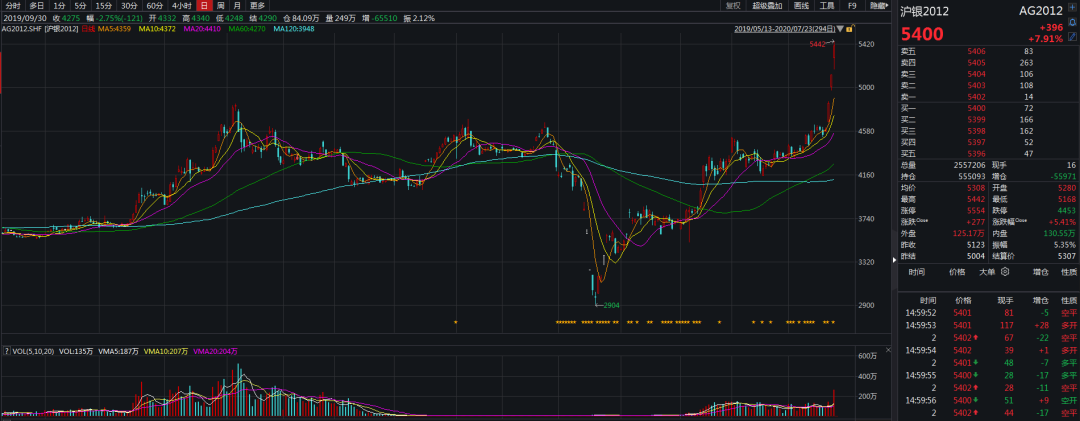Select the weekly 周 period tab
This screenshot has width=1080, height=421.
(x=220, y=6)
